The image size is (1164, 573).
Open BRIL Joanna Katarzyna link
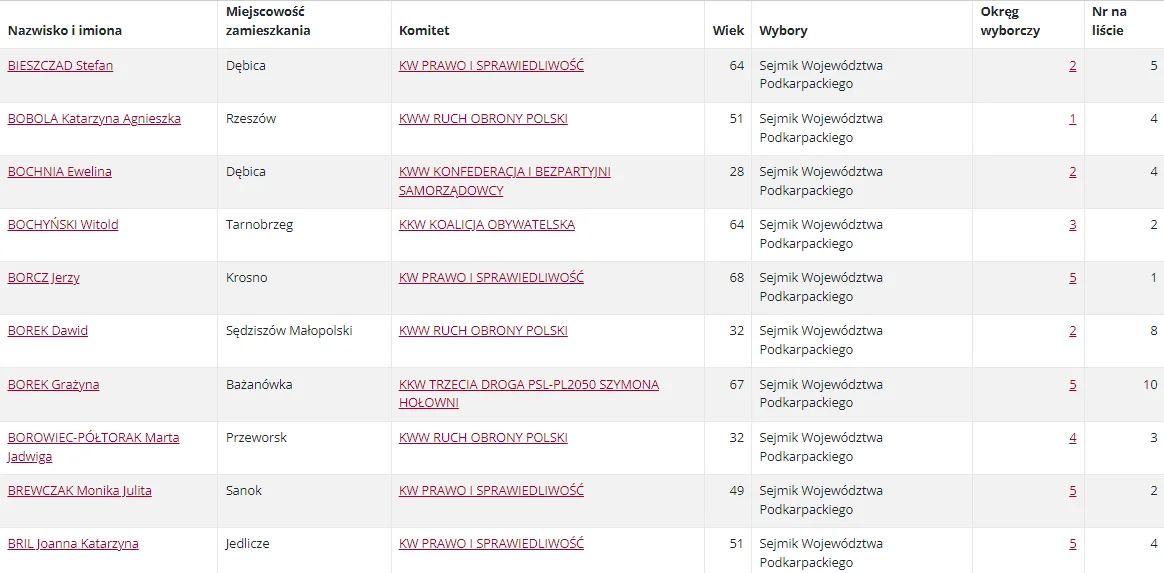point(73,544)
